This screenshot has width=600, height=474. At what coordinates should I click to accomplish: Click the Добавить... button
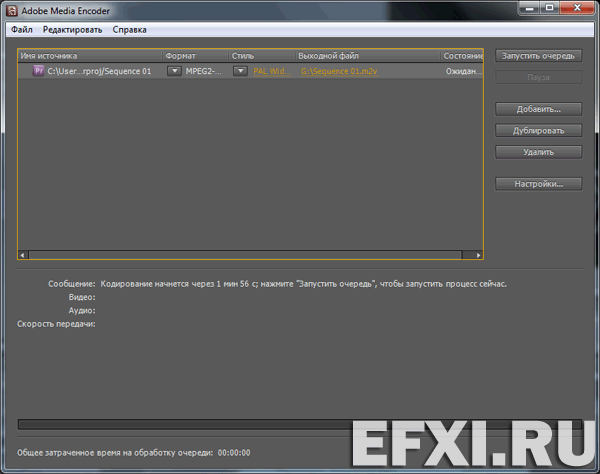pyautogui.click(x=538, y=109)
